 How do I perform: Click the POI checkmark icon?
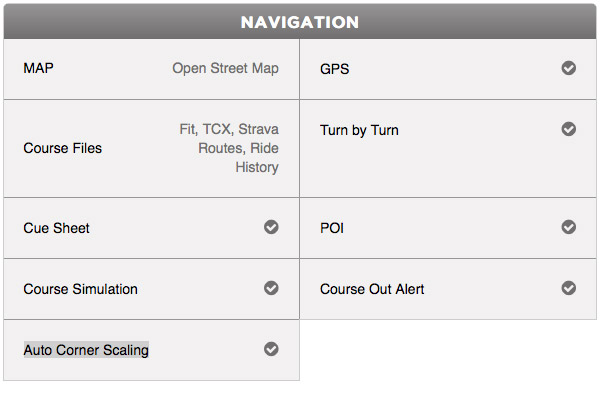(x=569, y=227)
